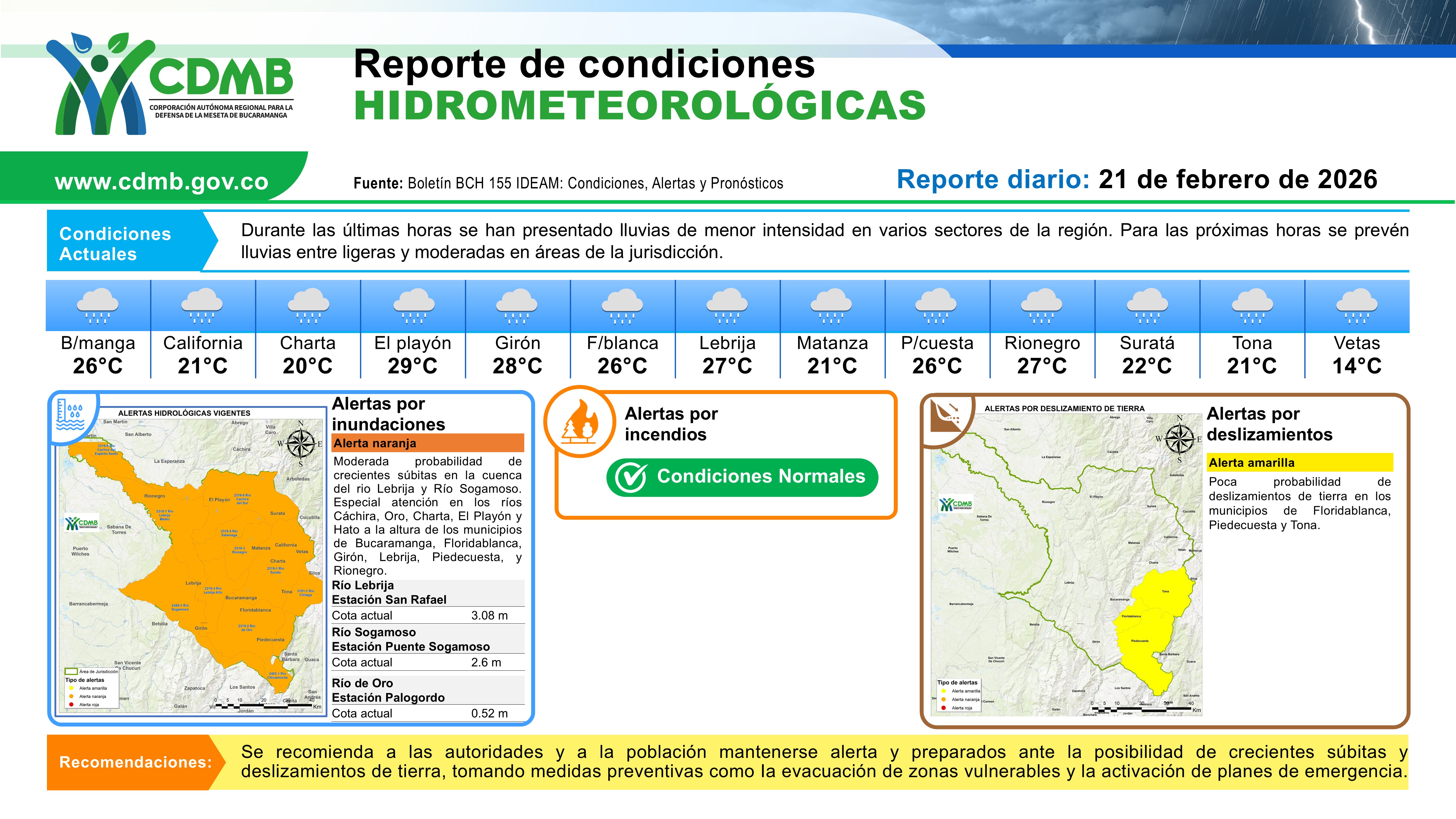The width and height of the screenshot is (1456, 819).
Task: Select the Condiciones Actuales label
Action: click(115, 244)
